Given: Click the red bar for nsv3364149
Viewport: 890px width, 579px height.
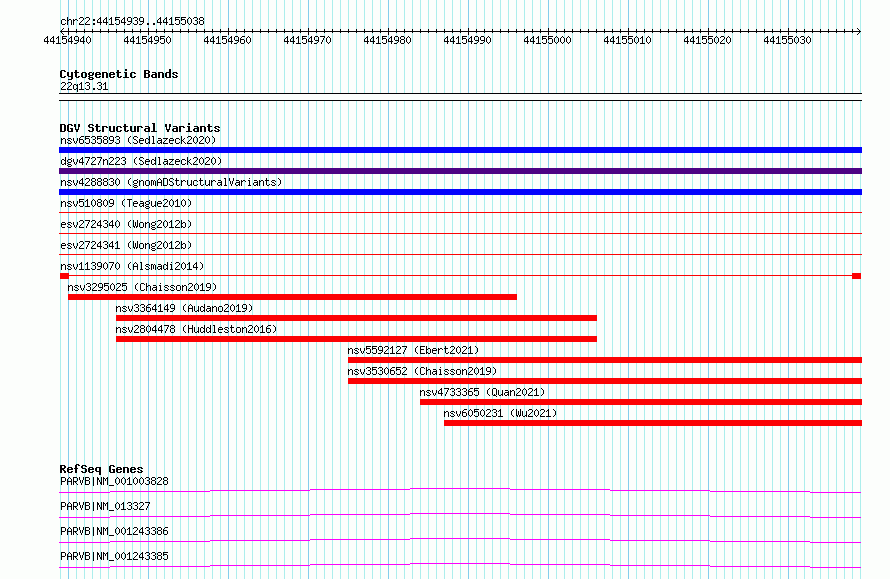Looking at the screenshot, I should [x=356, y=318].
